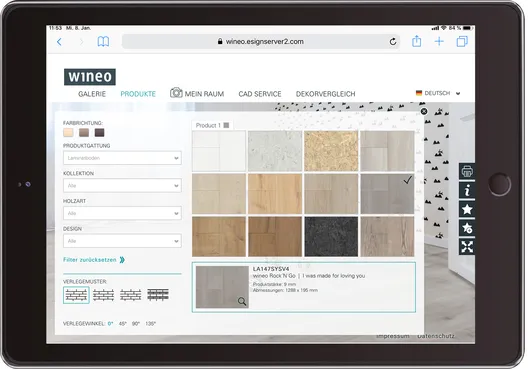This screenshot has width=528, height=369.
Task: Click the star with plus icon
Action: 467,228
